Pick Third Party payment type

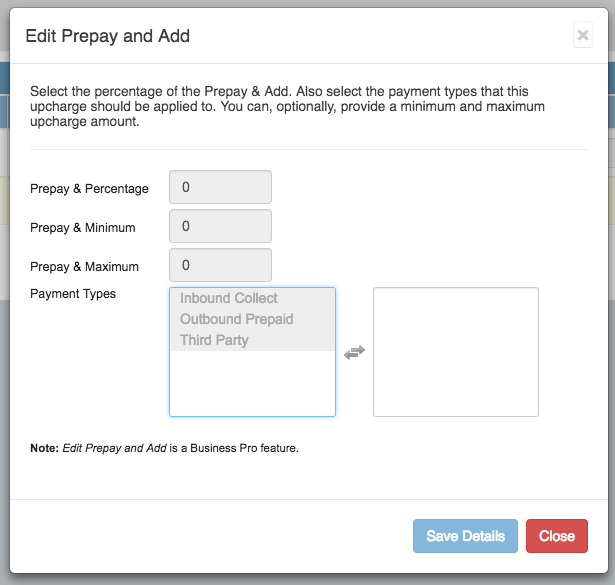214,340
